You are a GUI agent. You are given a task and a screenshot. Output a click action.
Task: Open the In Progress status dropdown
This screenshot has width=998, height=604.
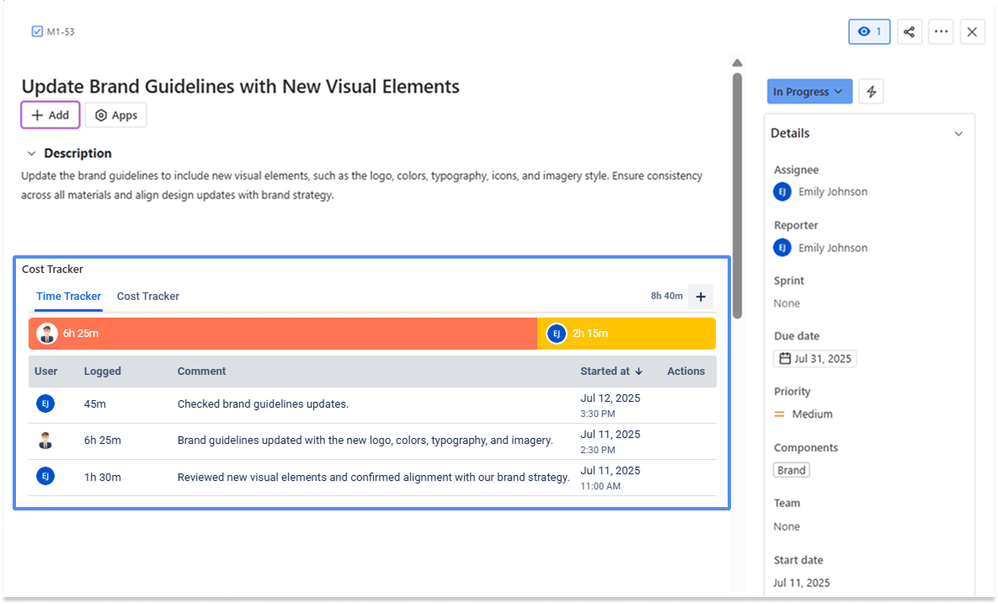point(809,92)
